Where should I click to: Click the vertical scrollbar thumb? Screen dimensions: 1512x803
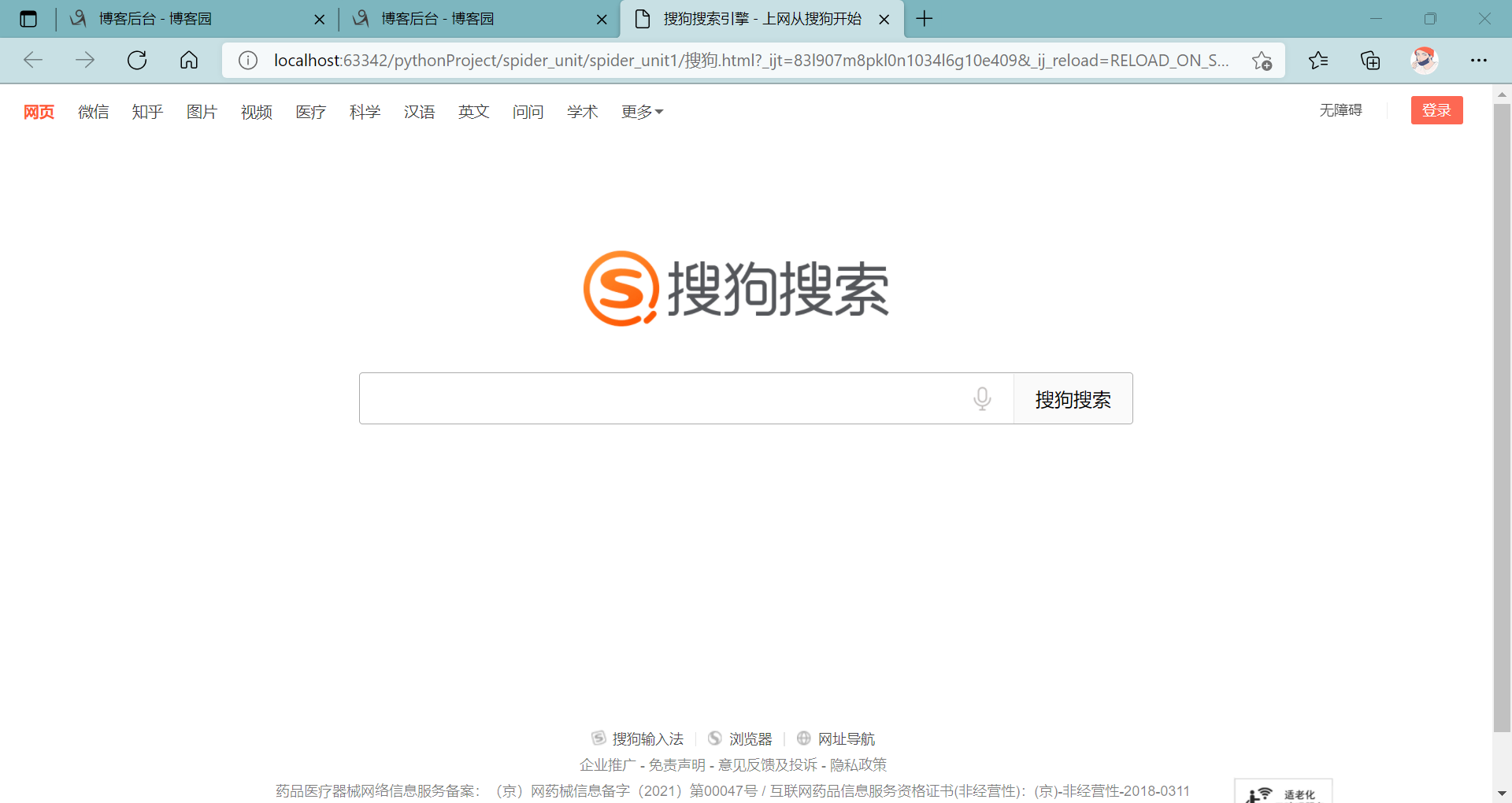pos(1502,417)
